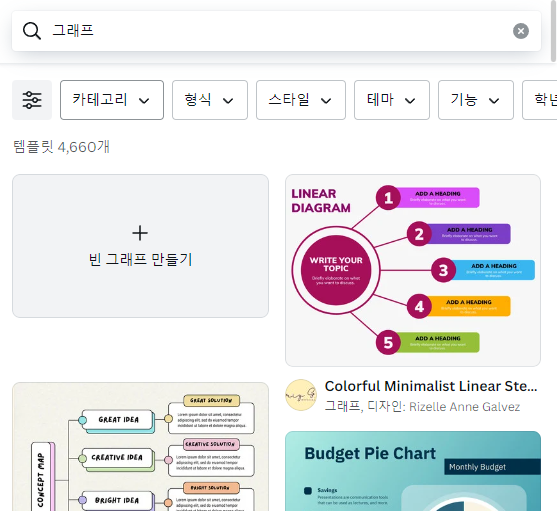Expand the 기능 dropdown
The width and height of the screenshot is (557, 511).
[476, 100]
